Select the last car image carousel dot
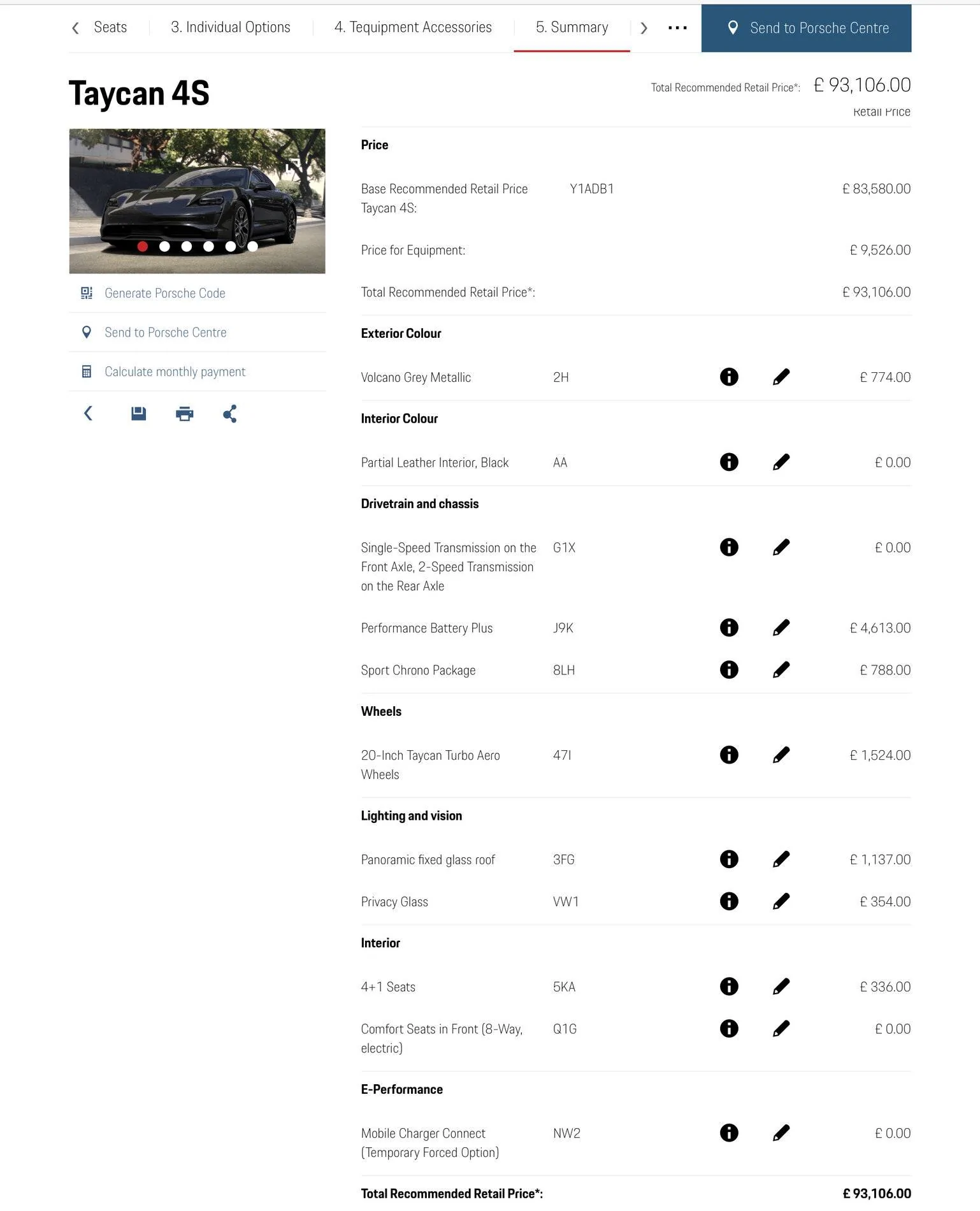Screen dimensions: 980x1211 tap(253, 246)
